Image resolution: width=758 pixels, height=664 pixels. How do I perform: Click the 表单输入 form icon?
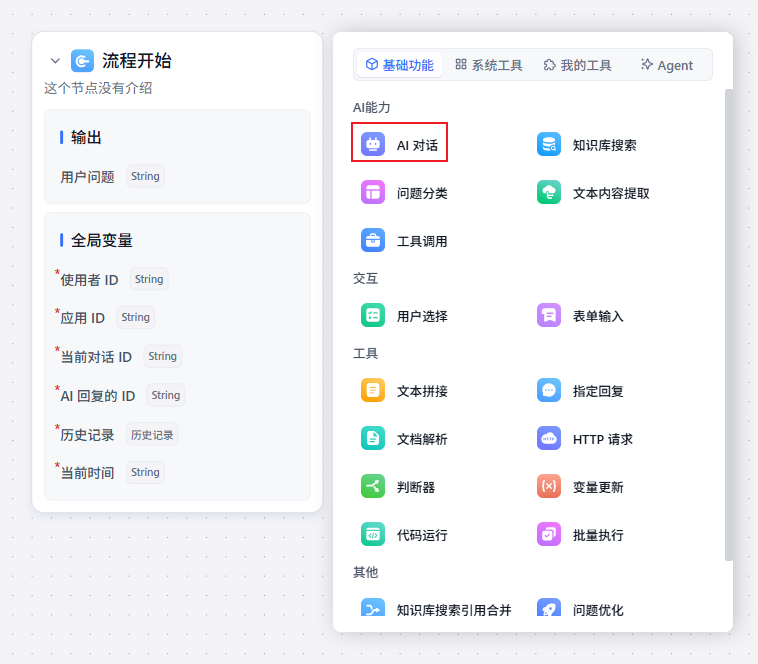pos(548,315)
